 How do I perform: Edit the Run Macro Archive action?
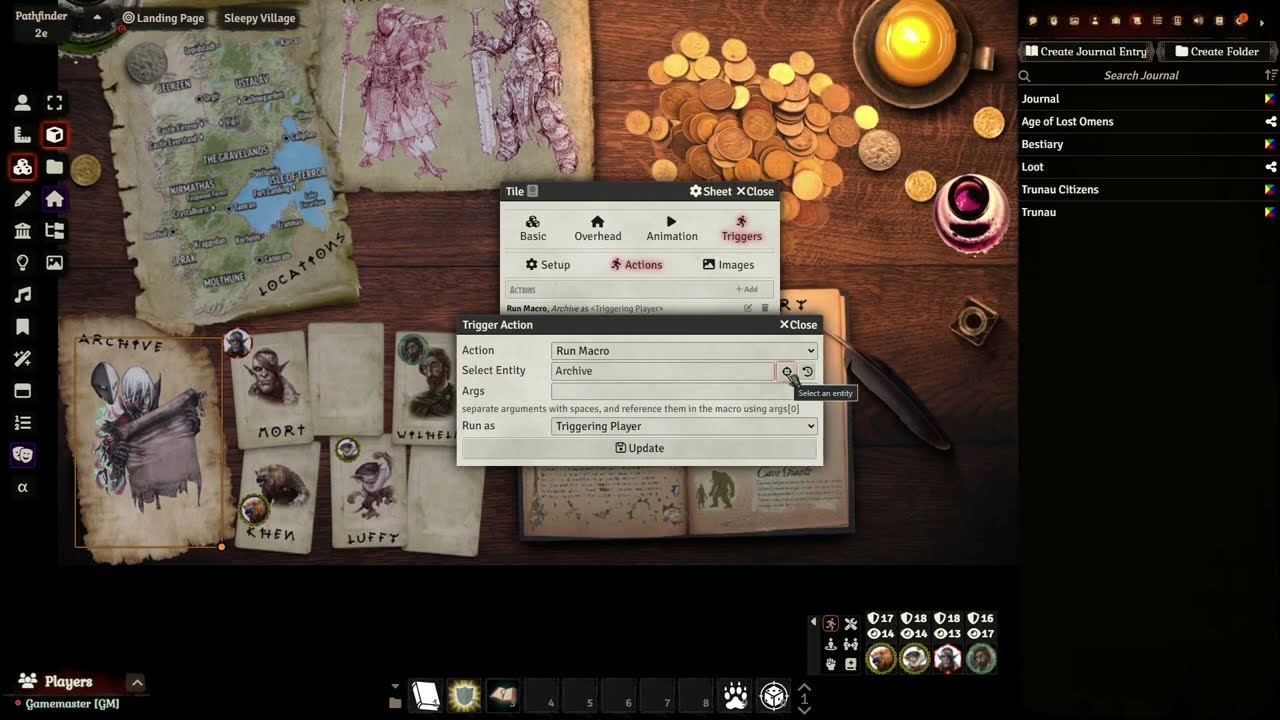tap(747, 308)
